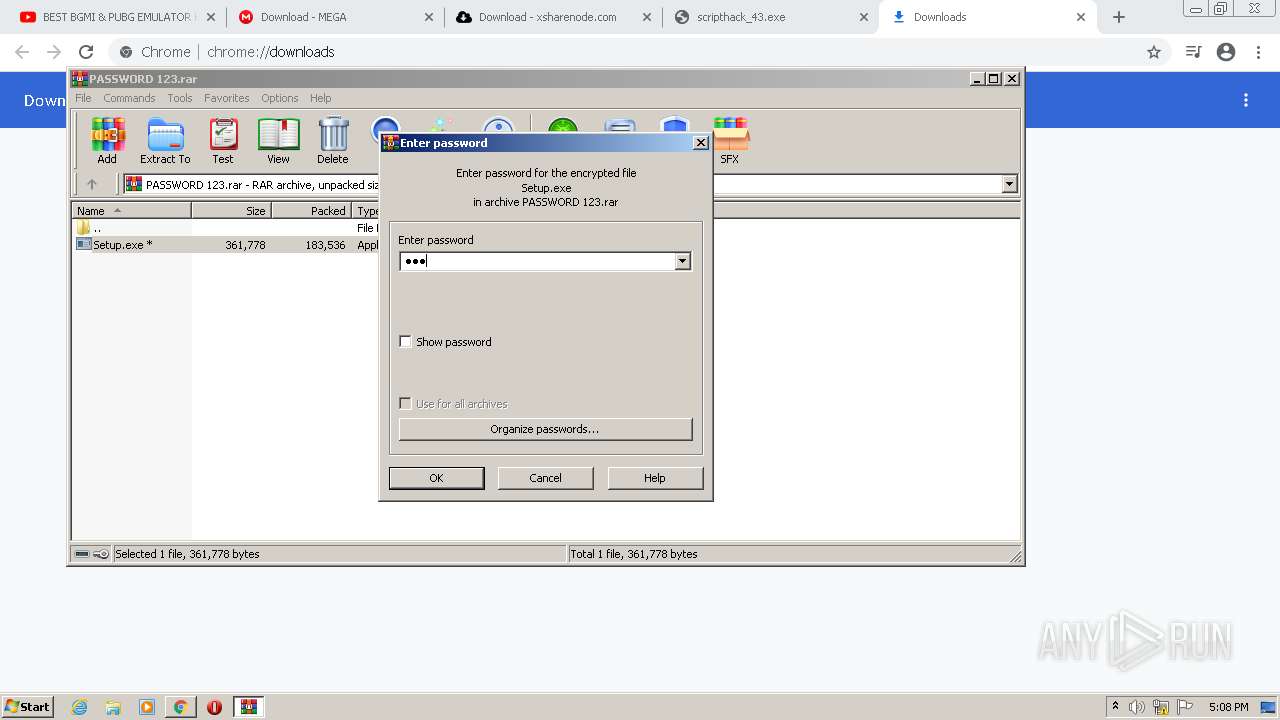Click the 5:08 PM taskbar clock

[x=1228, y=707]
